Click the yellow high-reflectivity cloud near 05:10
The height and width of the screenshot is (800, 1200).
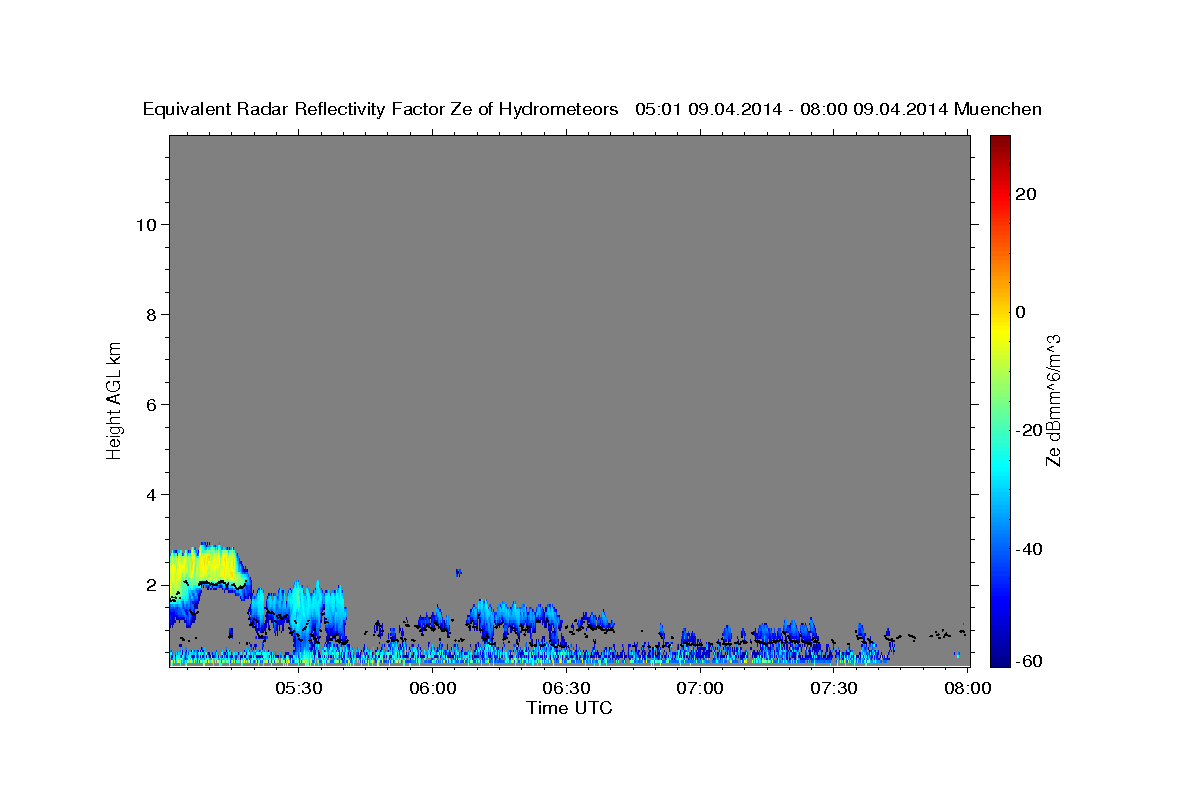[x=210, y=568]
